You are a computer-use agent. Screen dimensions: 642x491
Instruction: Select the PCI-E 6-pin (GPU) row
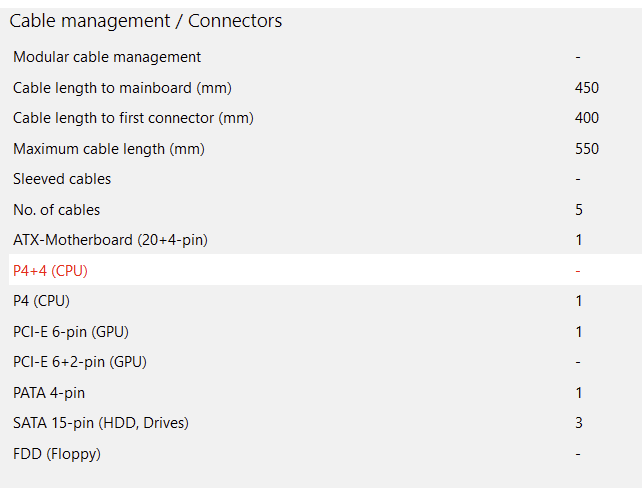[x=71, y=331]
